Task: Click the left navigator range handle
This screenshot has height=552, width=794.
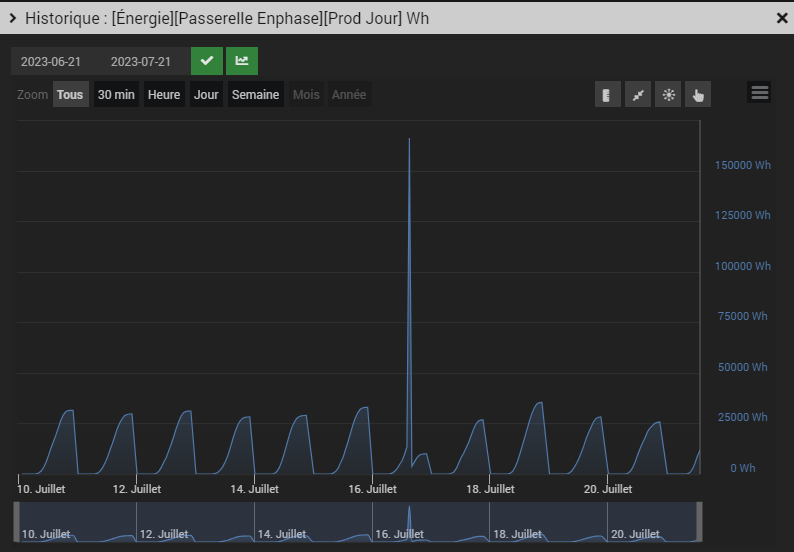Action: point(16,522)
